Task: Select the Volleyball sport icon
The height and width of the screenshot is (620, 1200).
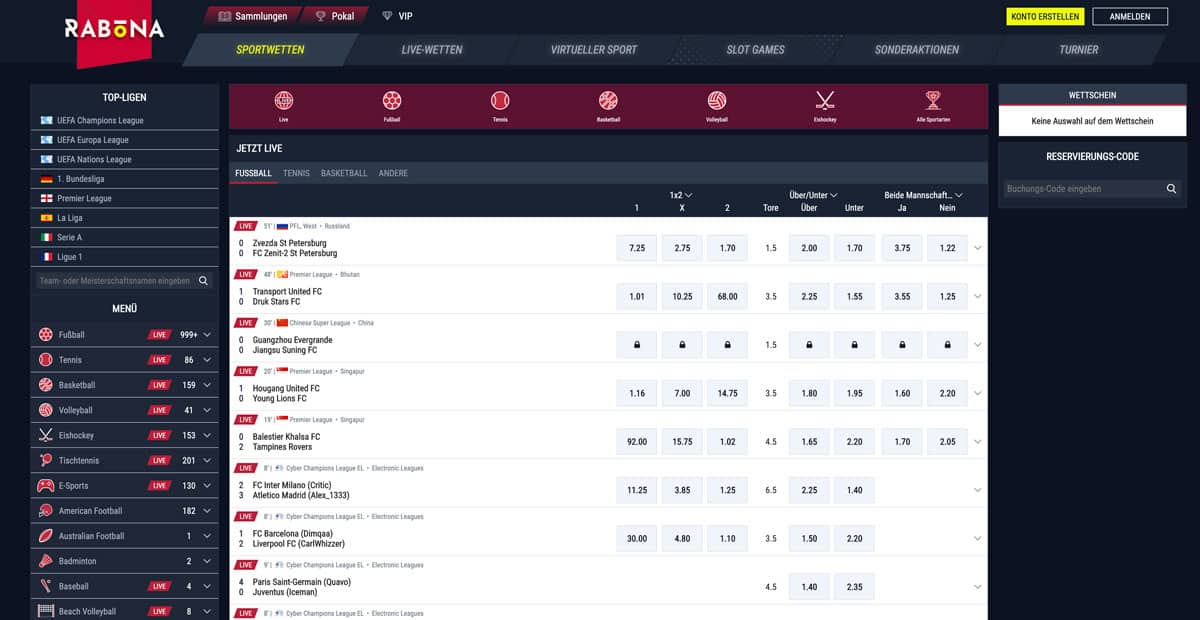Action: [717, 100]
